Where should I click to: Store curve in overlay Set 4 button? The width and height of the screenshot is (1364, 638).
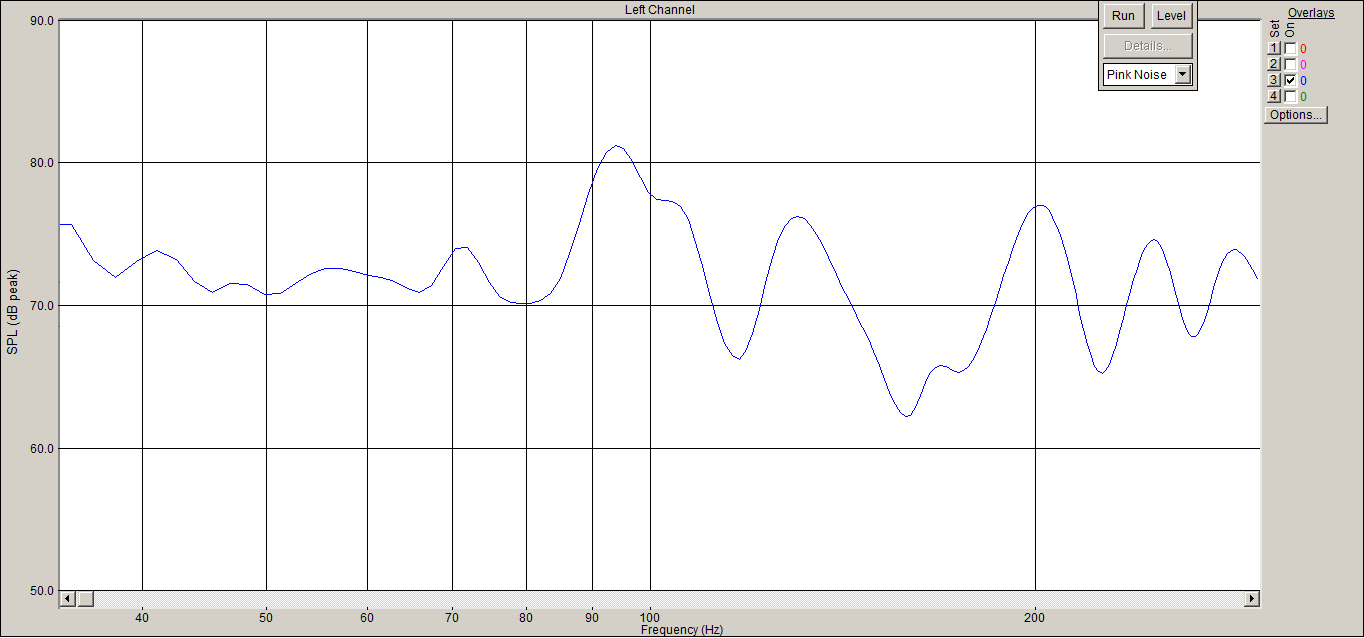[x=1274, y=96]
